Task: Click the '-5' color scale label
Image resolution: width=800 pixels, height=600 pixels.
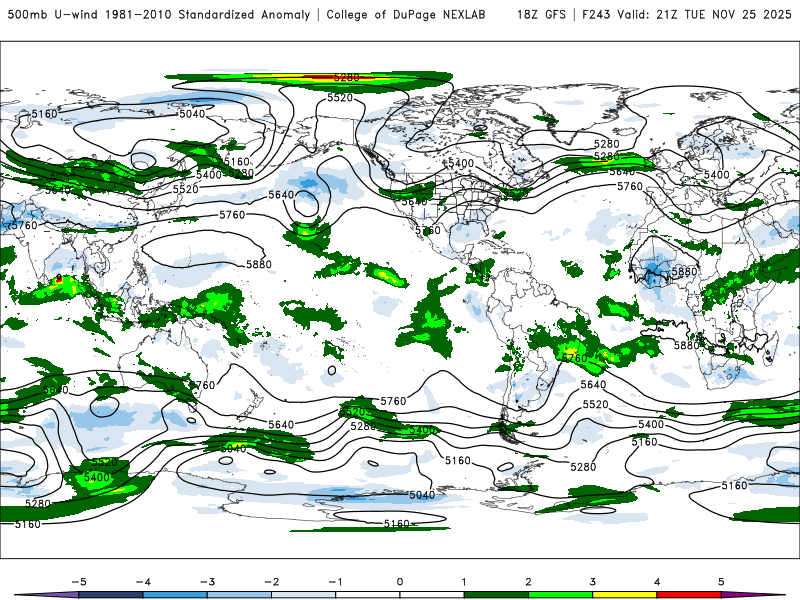Action: (79, 582)
